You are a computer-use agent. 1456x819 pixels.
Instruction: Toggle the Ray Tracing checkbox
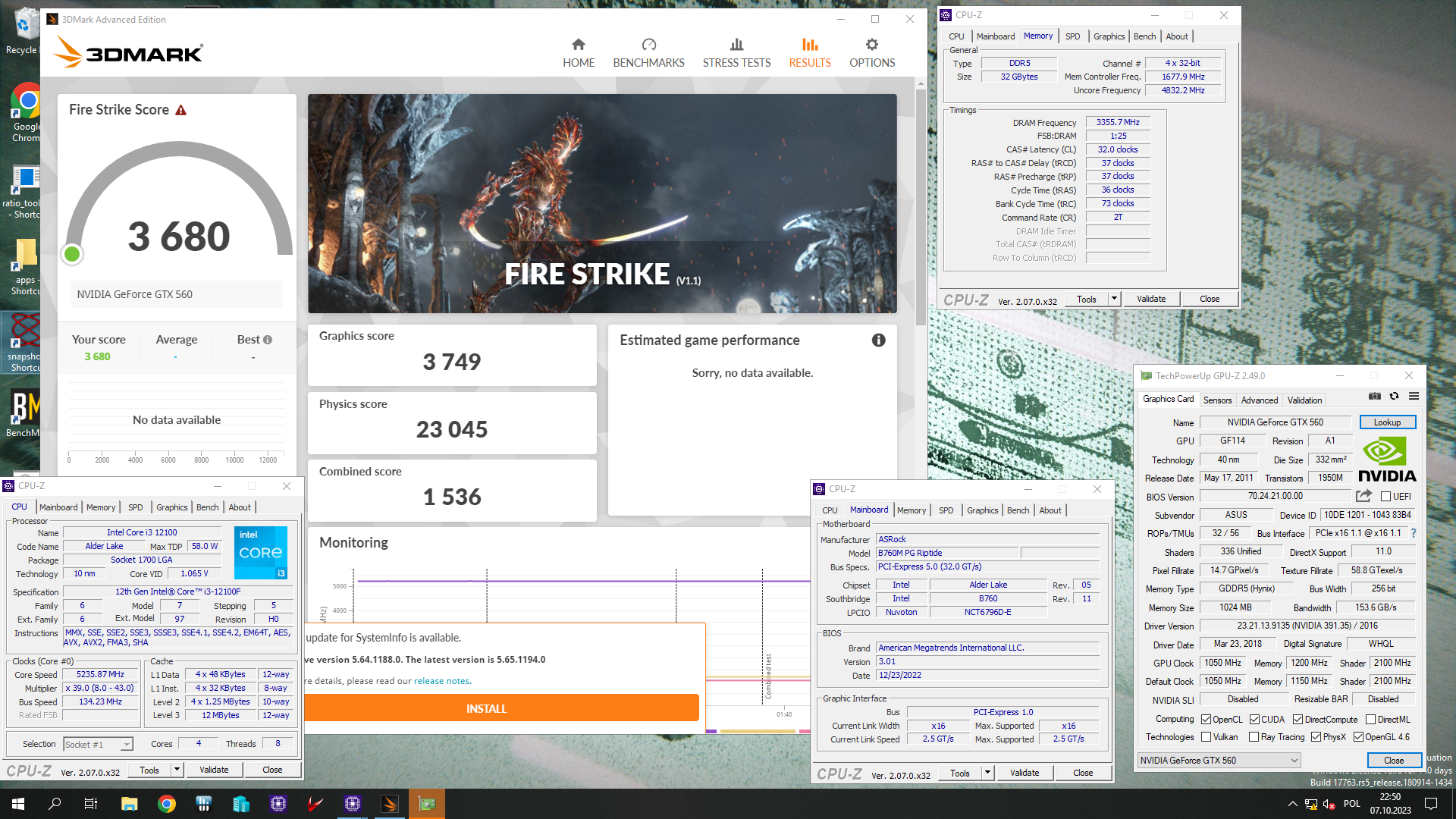click(x=1254, y=737)
